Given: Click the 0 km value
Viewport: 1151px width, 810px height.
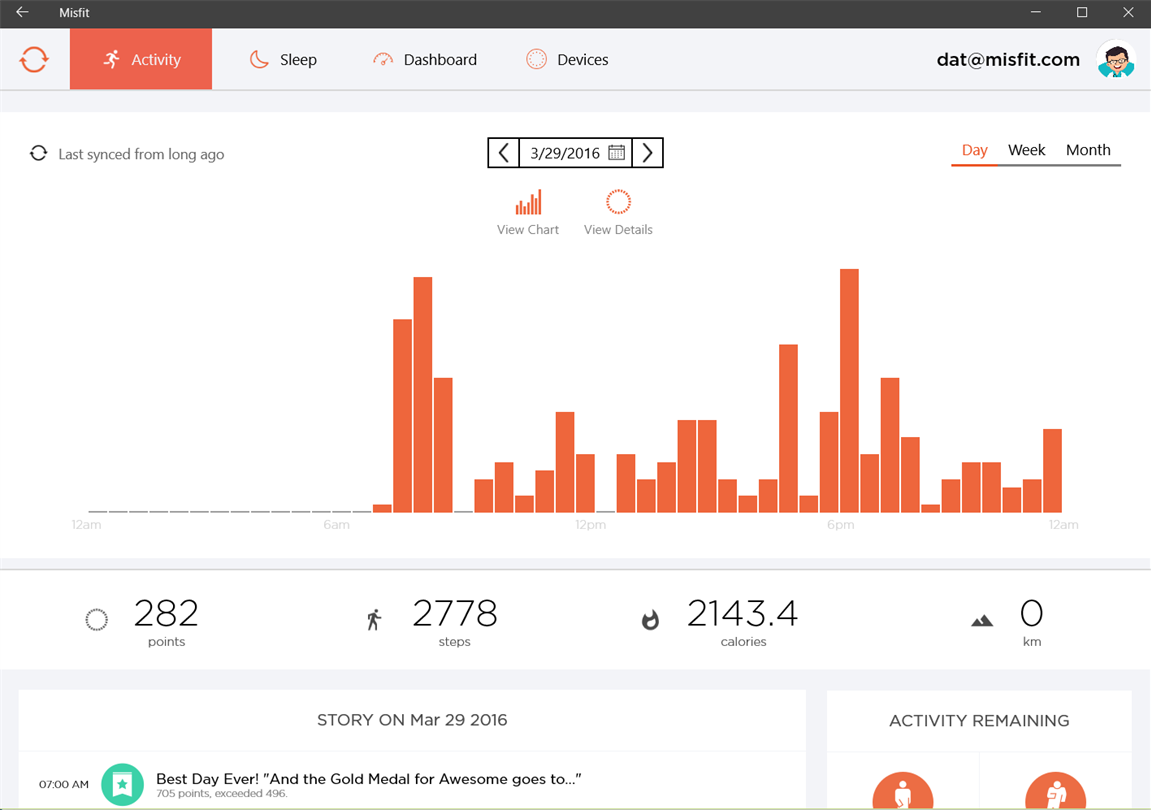Looking at the screenshot, I should (x=1031, y=614).
